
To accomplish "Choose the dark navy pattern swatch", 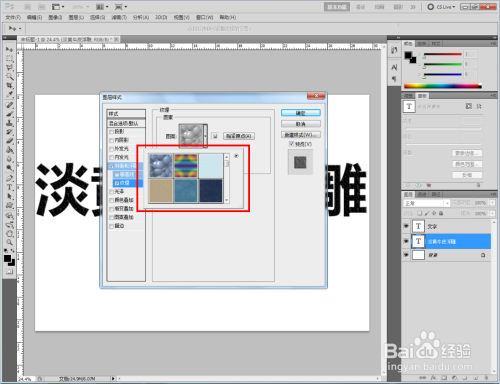I will (211, 191).
